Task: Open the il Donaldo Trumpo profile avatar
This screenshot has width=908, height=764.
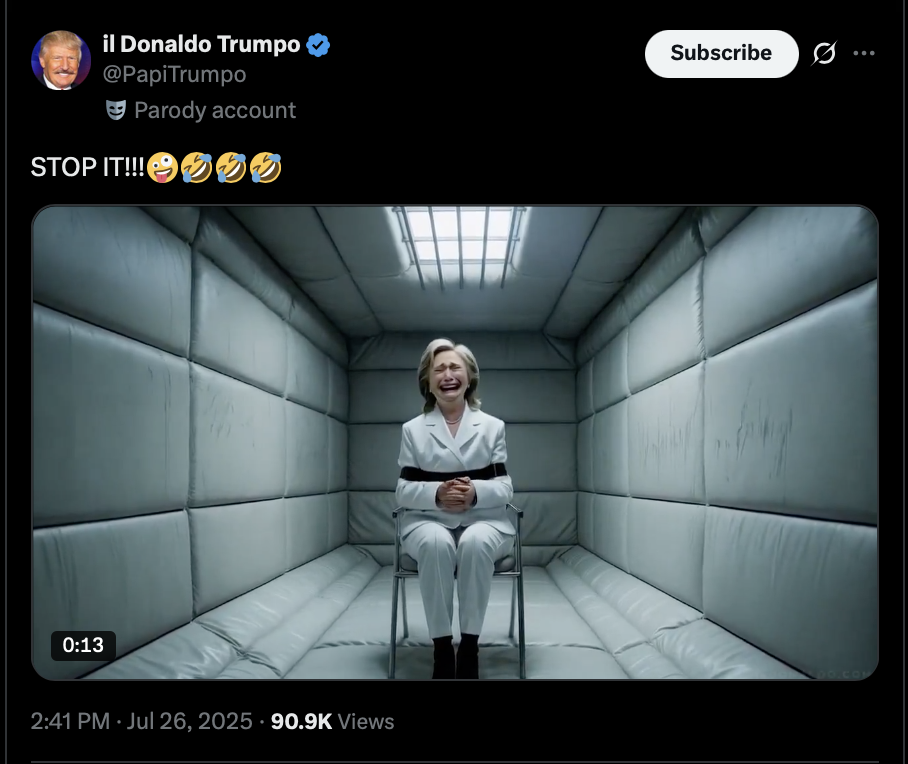Action: (x=61, y=60)
